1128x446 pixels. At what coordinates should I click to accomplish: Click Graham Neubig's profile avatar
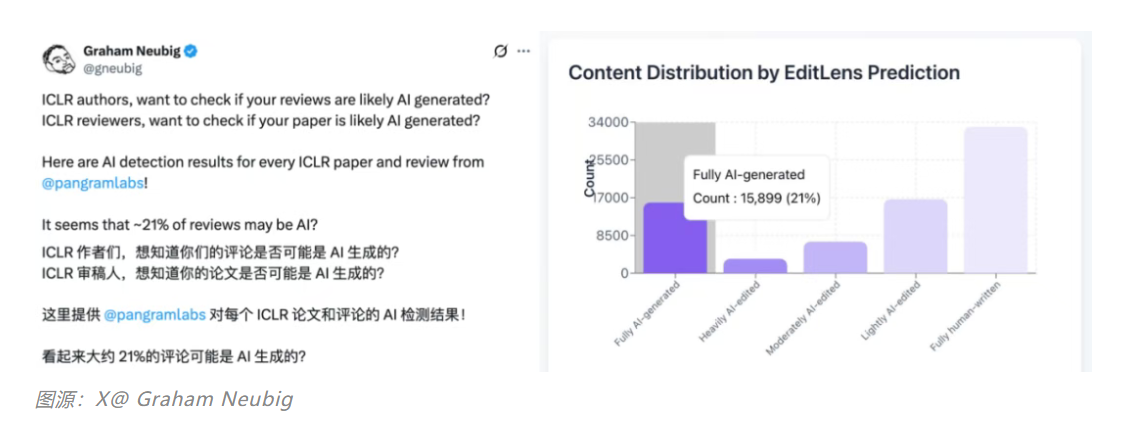59,58
